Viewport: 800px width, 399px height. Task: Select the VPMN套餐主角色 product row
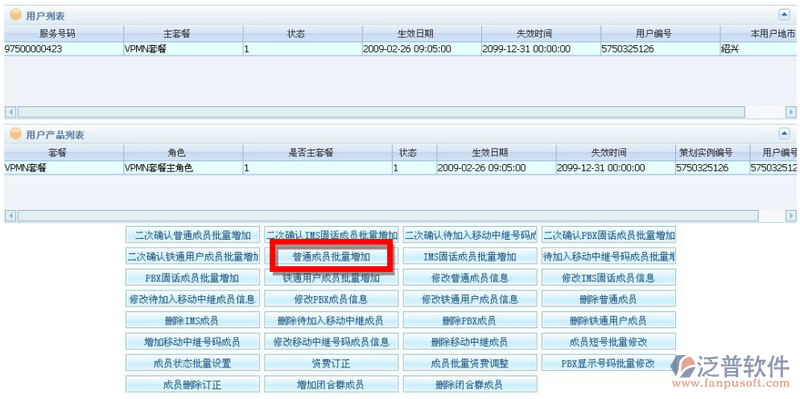tap(400, 168)
